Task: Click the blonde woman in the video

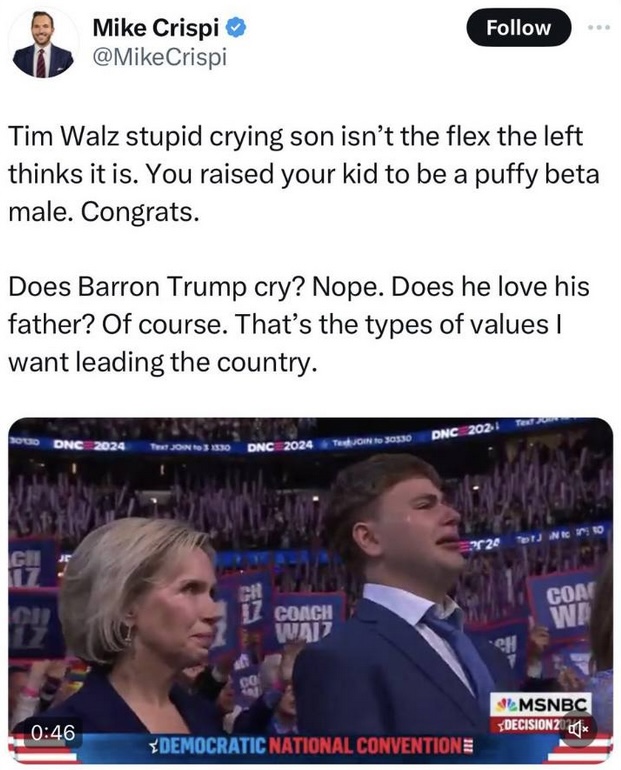Action: [x=140, y=629]
